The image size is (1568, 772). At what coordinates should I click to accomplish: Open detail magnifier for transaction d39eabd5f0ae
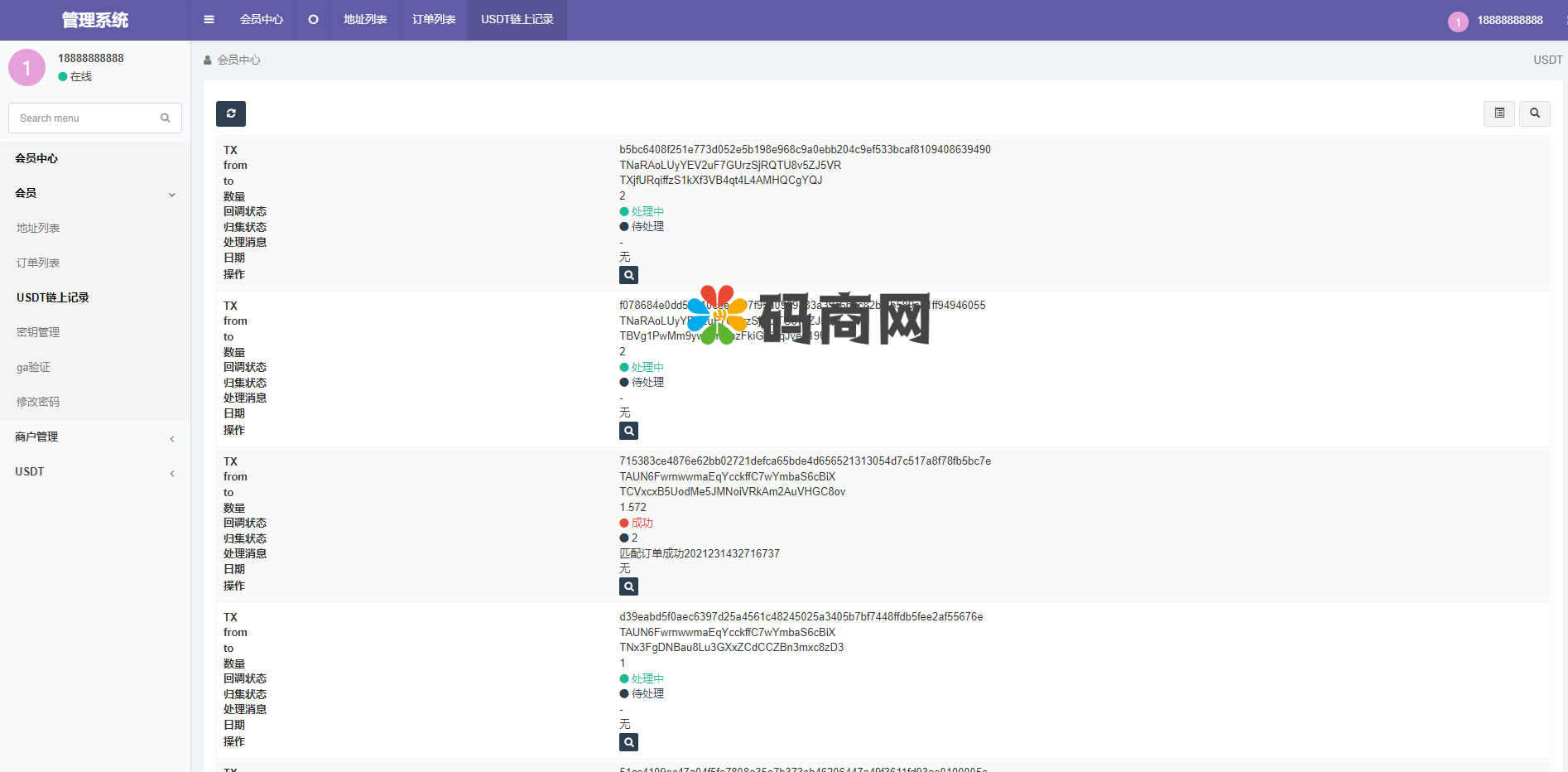(x=628, y=742)
